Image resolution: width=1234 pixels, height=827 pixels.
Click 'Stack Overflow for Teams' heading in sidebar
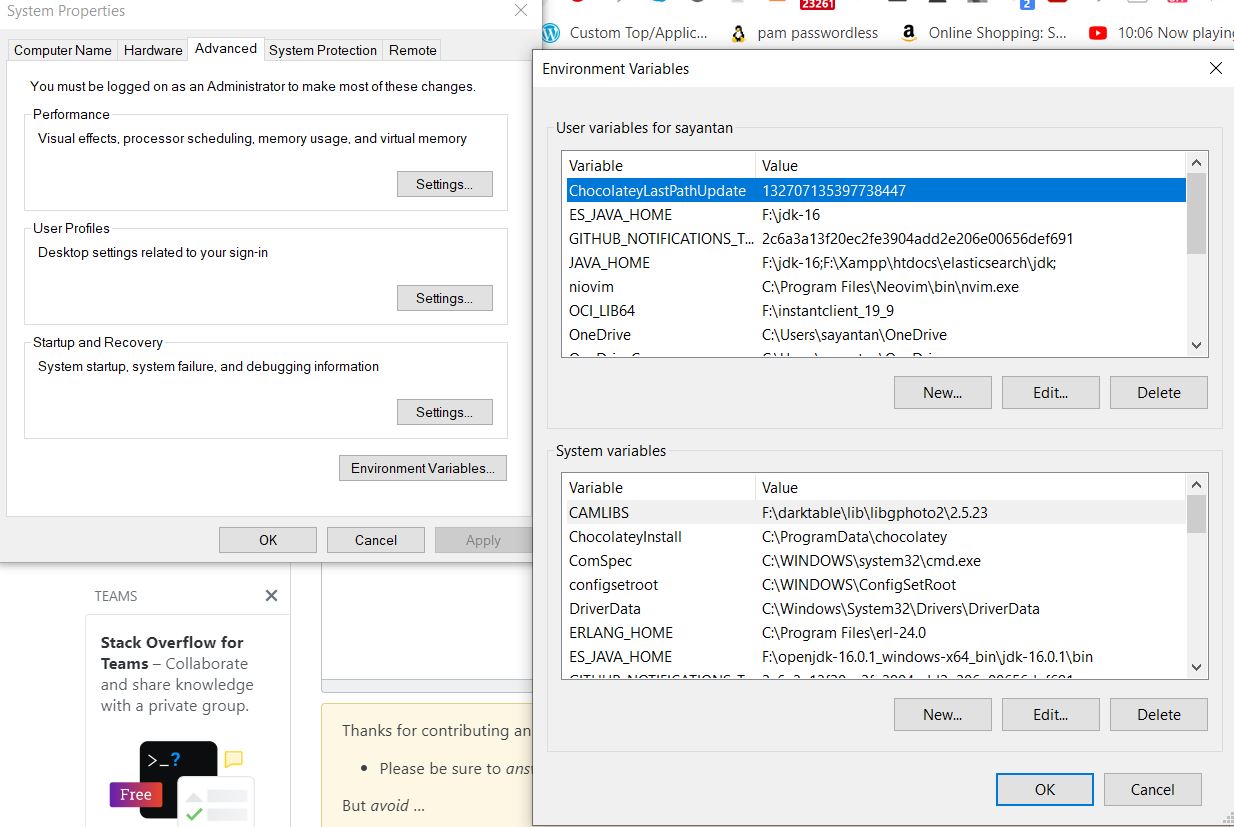point(172,653)
